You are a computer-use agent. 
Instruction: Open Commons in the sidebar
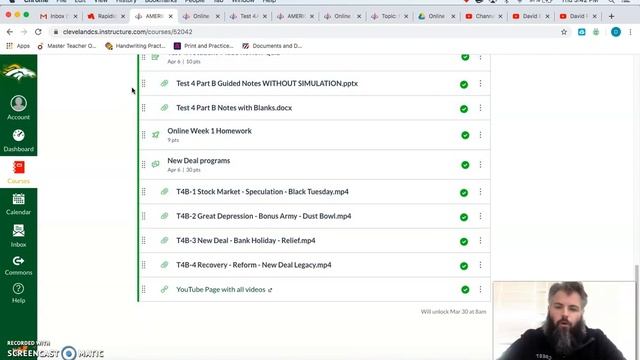click(18, 265)
